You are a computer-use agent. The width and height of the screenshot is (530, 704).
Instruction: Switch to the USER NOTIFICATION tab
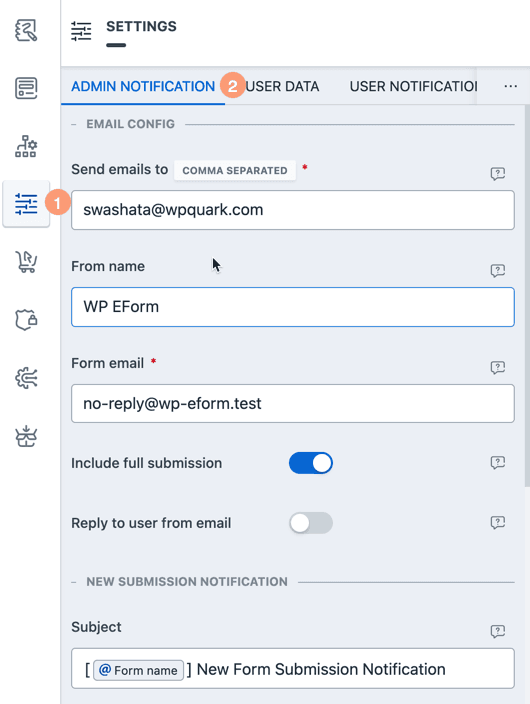pyautogui.click(x=413, y=86)
